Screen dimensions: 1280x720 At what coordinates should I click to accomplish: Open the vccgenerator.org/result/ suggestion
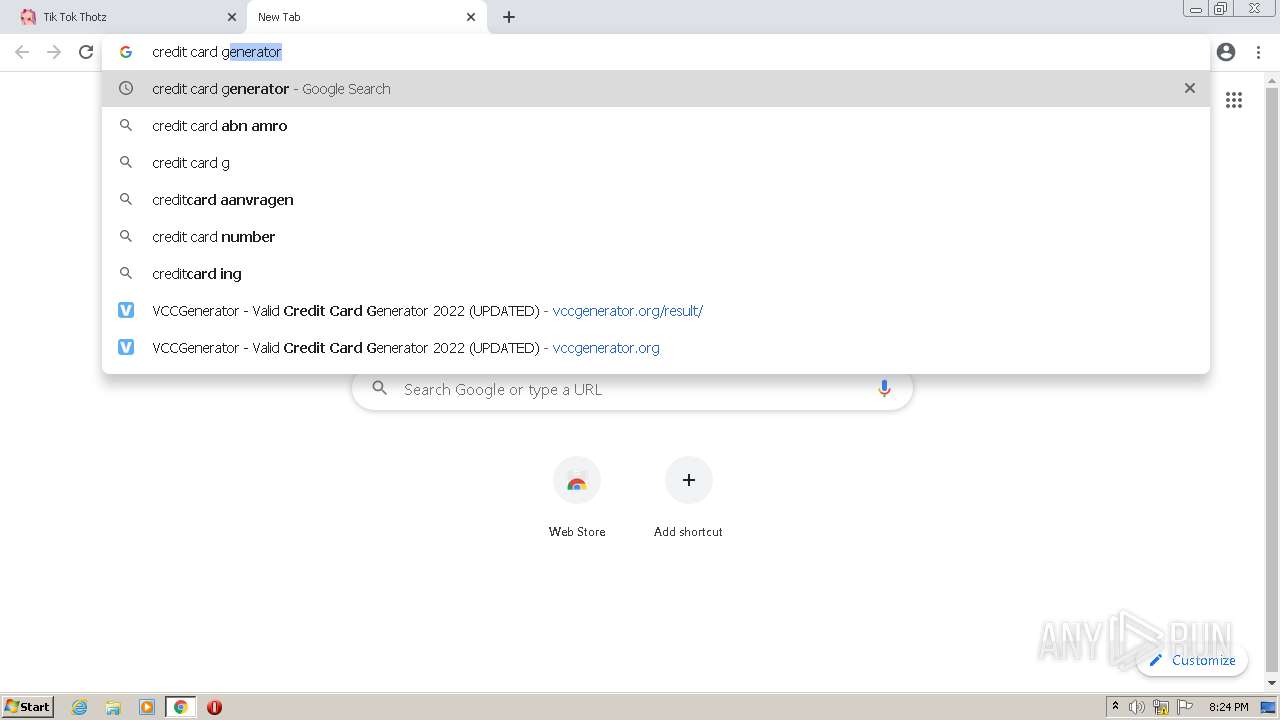point(656,311)
